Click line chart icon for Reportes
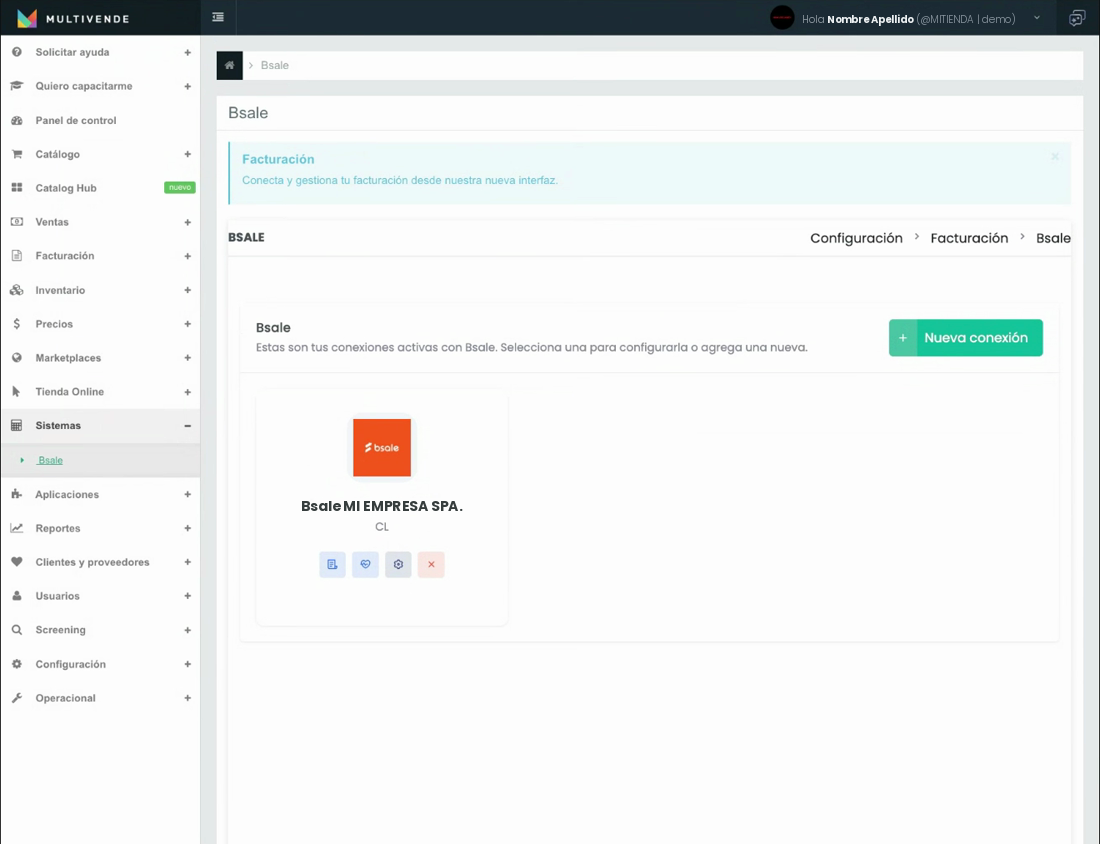The height and width of the screenshot is (844, 1100). tap(17, 528)
